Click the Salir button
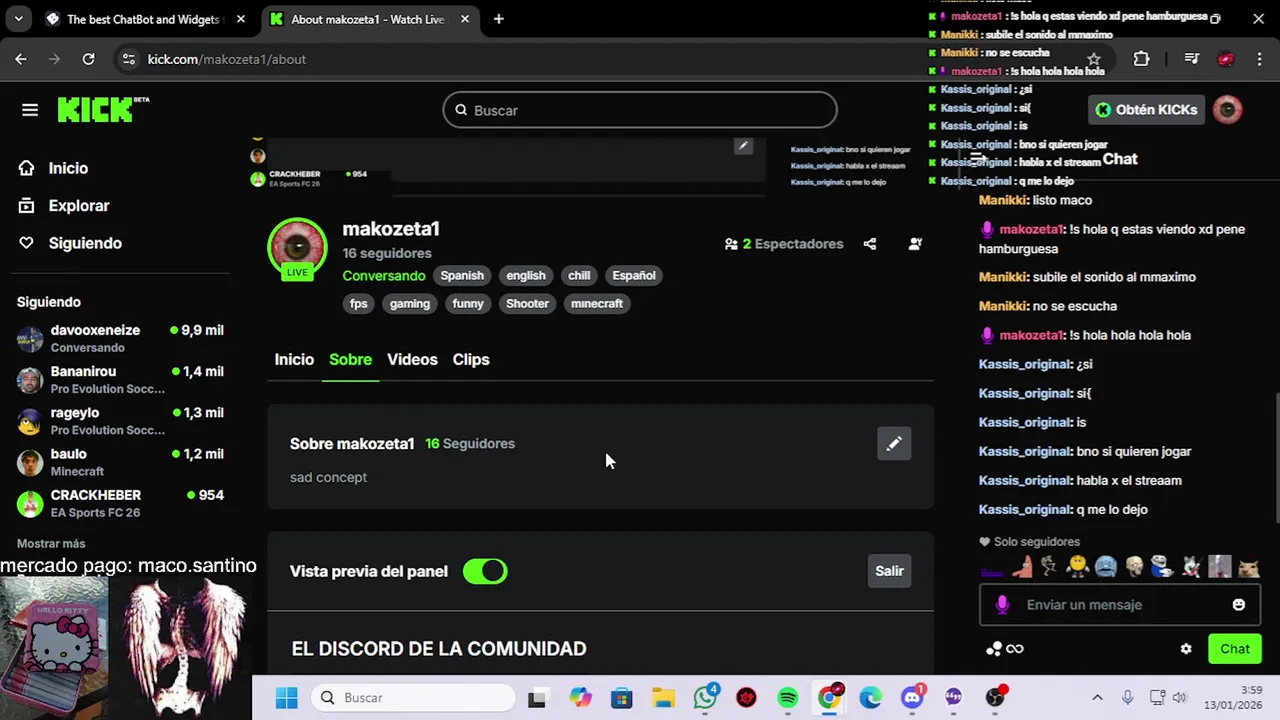This screenshot has width=1280, height=720. (889, 571)
